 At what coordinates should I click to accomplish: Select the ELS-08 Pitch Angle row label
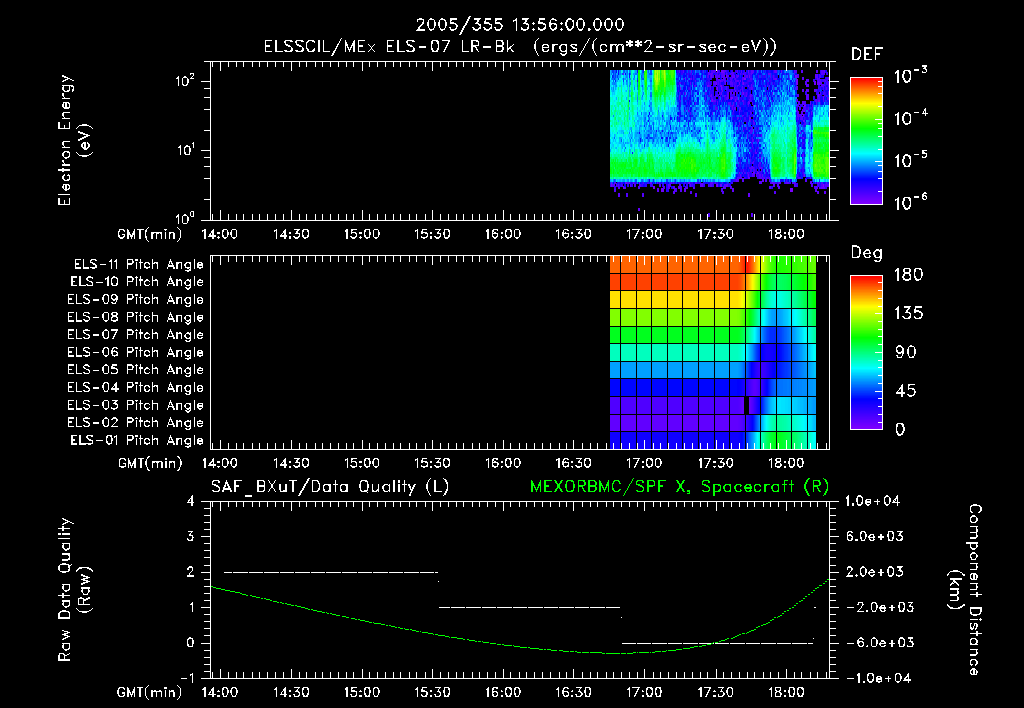(135, 317)
